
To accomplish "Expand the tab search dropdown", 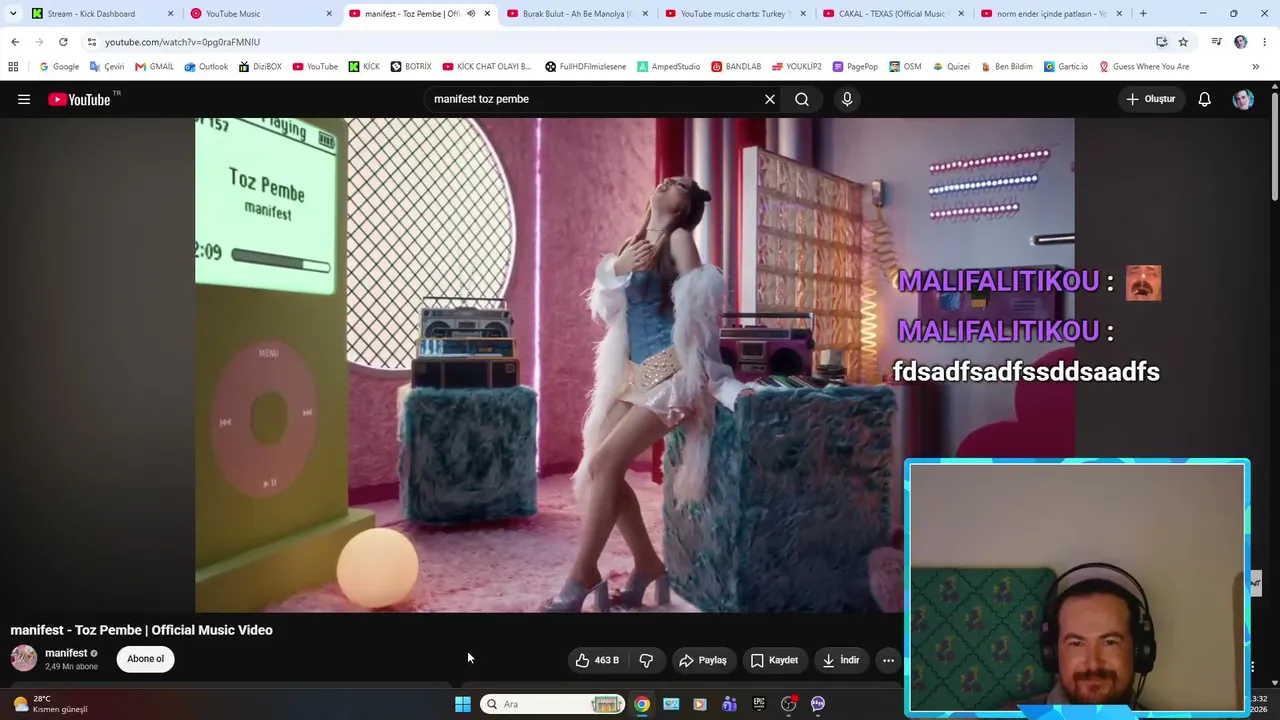I will [13, 14].
